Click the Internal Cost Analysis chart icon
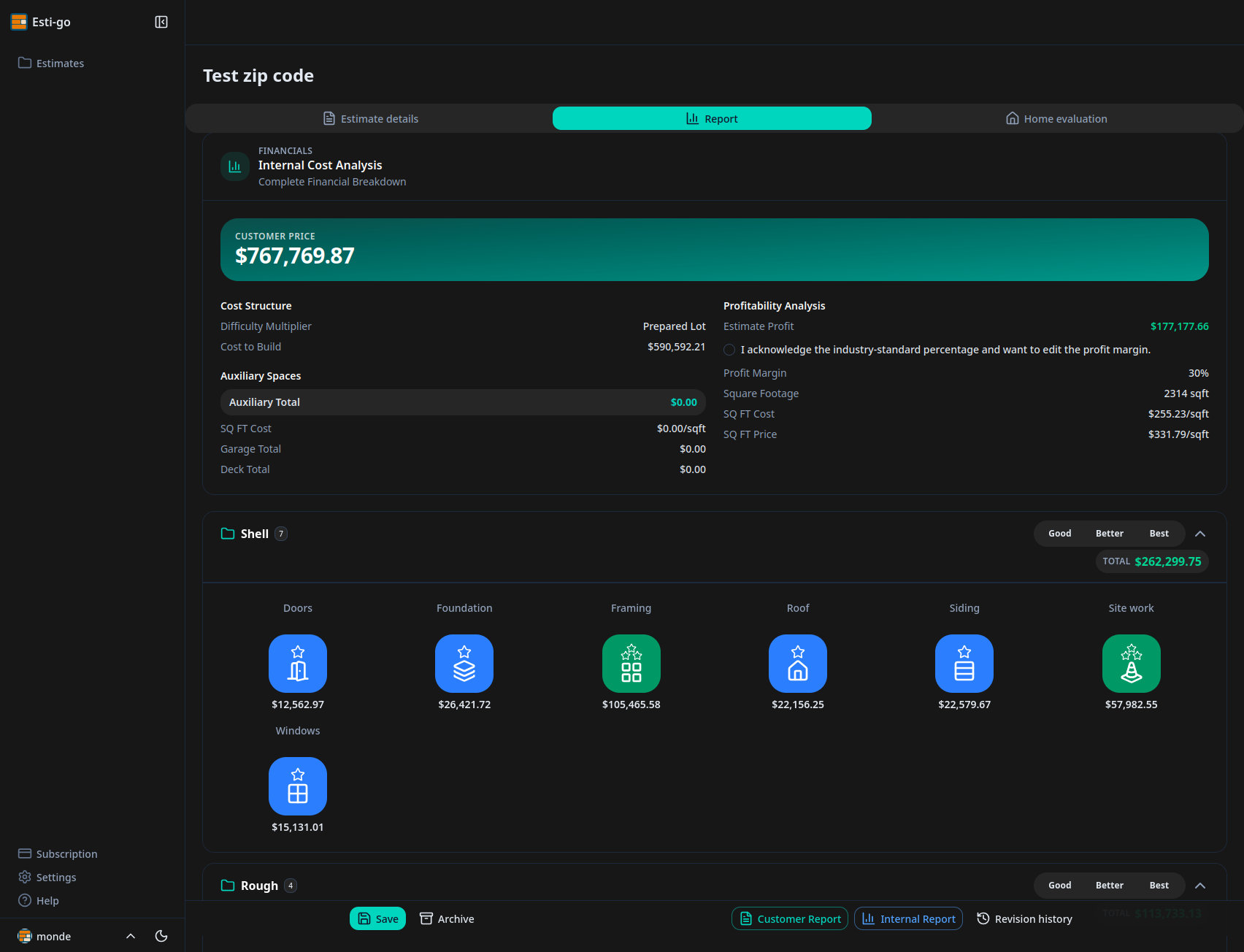This screenshot has height=952, width=1244. coord(235,166)
